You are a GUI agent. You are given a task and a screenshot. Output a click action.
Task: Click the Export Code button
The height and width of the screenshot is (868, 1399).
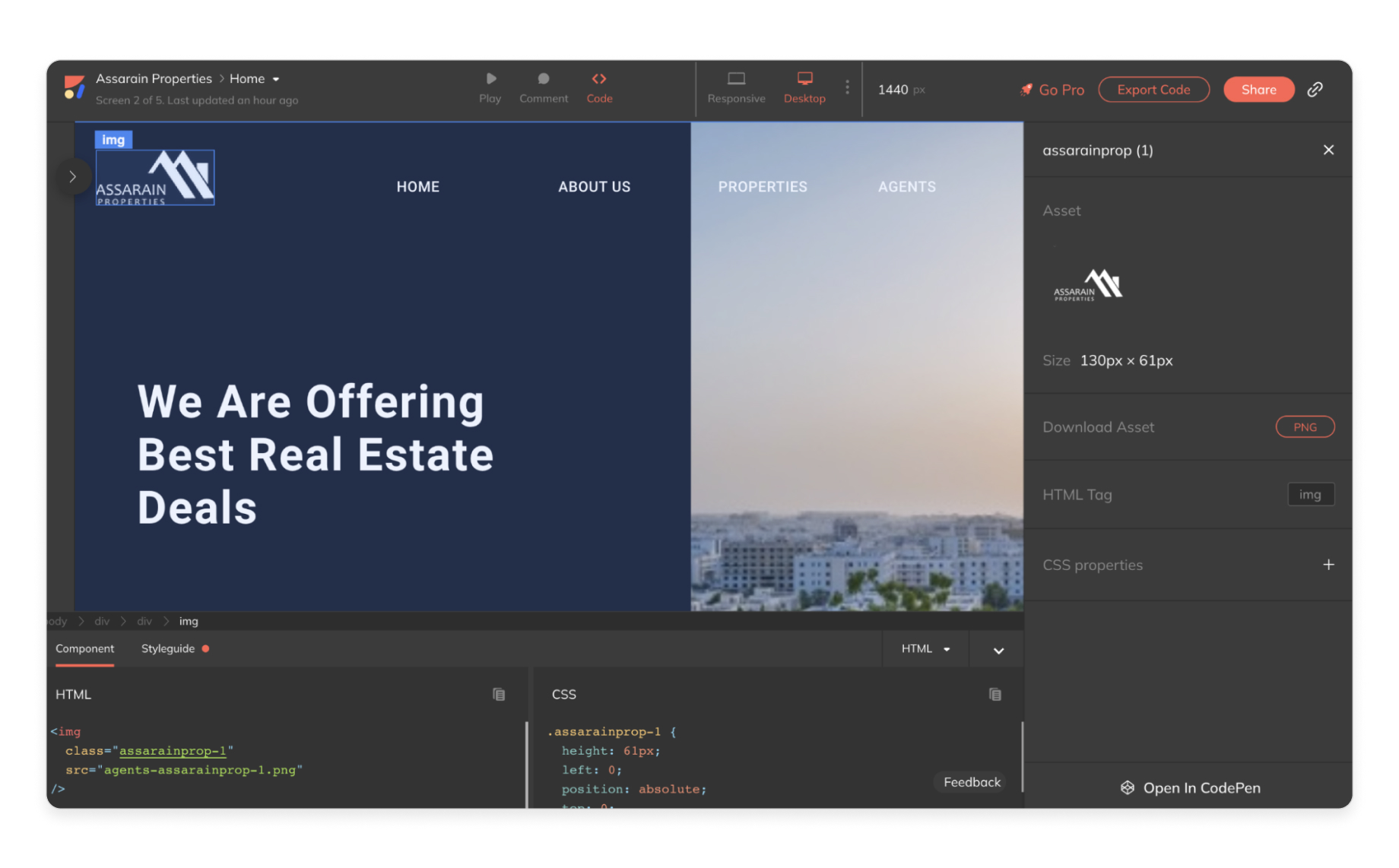point(1153,90)
